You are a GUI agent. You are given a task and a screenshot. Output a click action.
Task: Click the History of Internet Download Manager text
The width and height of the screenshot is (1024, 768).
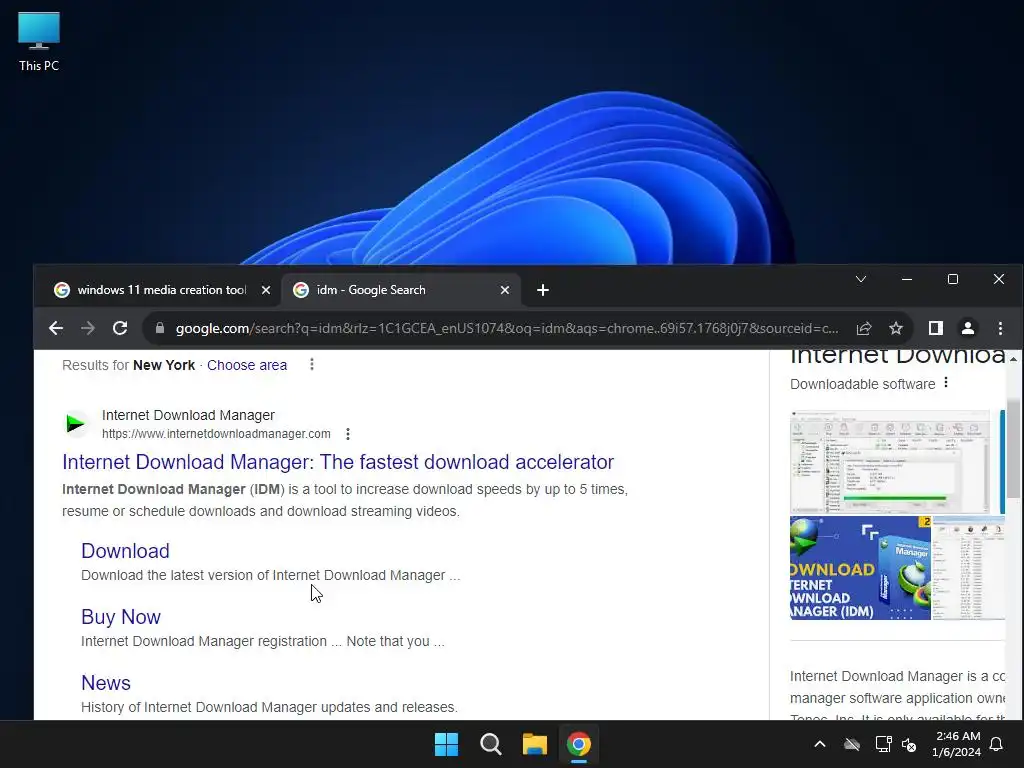[269, 707]
